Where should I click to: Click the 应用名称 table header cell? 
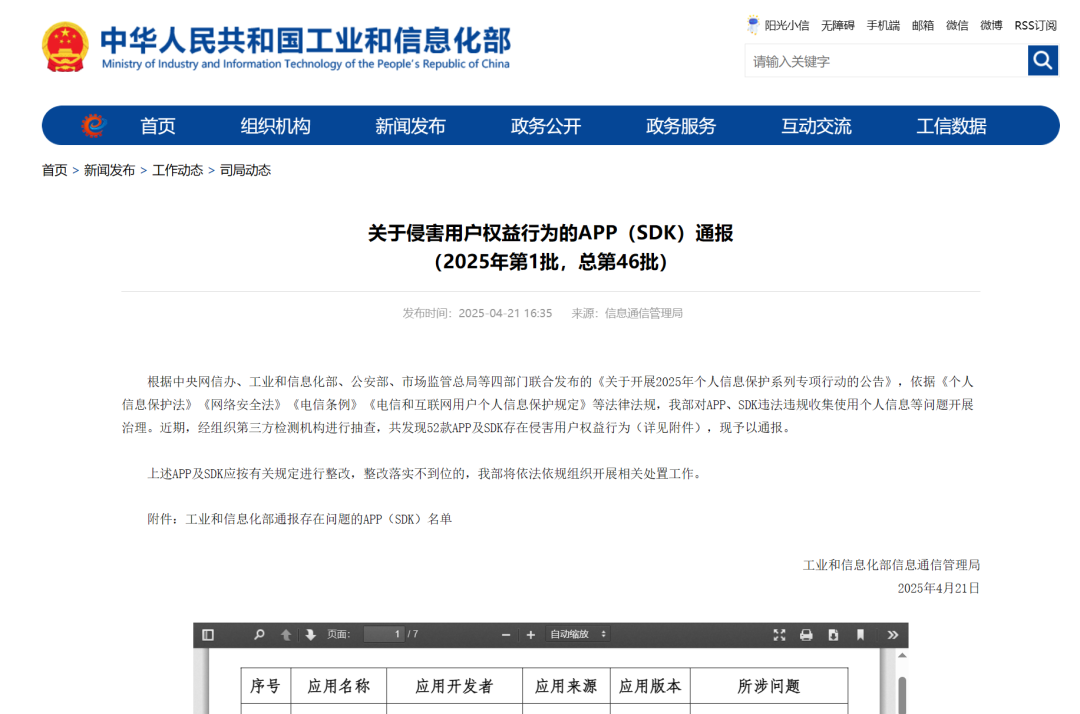pyautogui.click(x=339, y=686)
